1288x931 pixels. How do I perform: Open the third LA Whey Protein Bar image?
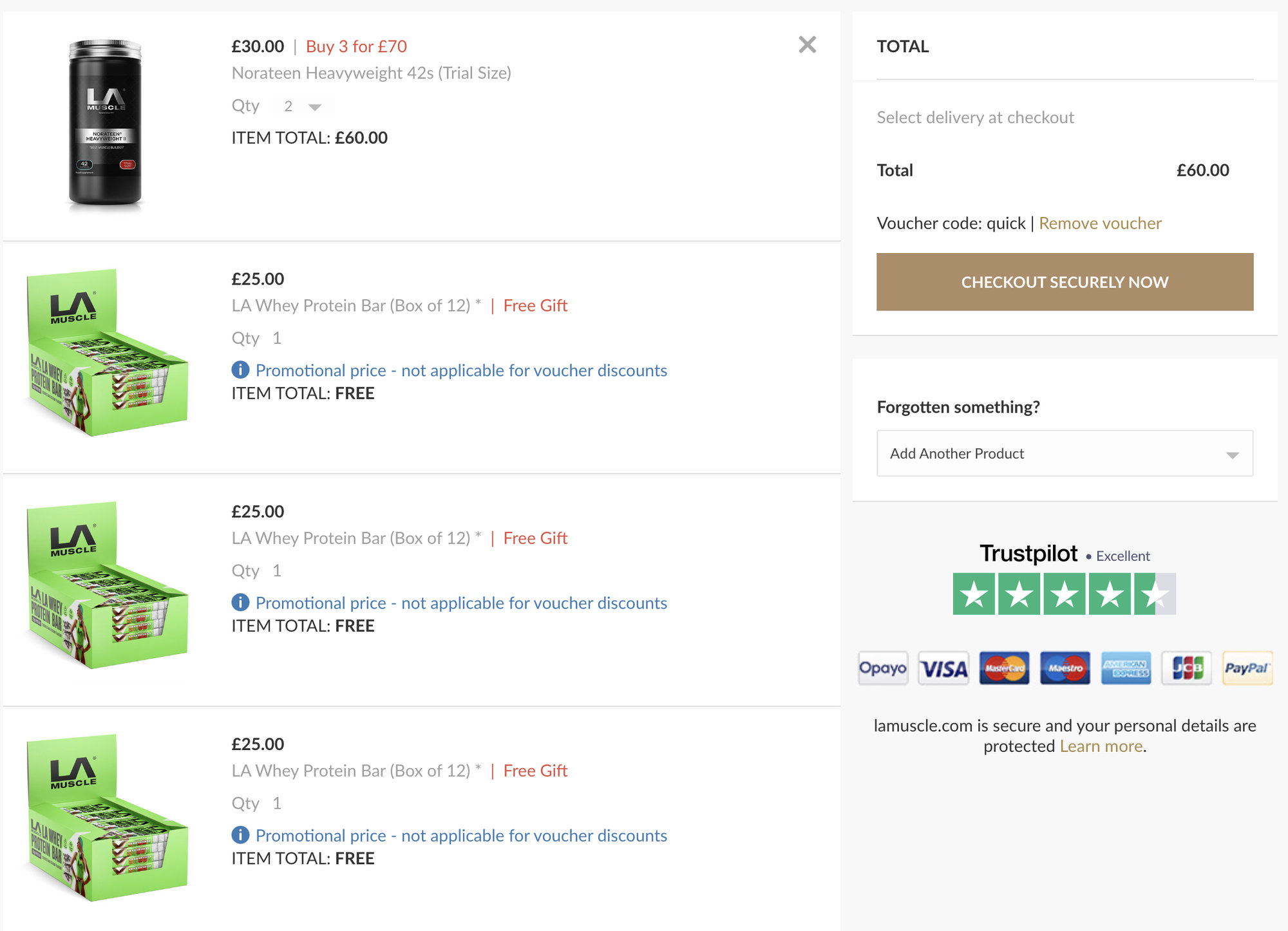point(108,818)
